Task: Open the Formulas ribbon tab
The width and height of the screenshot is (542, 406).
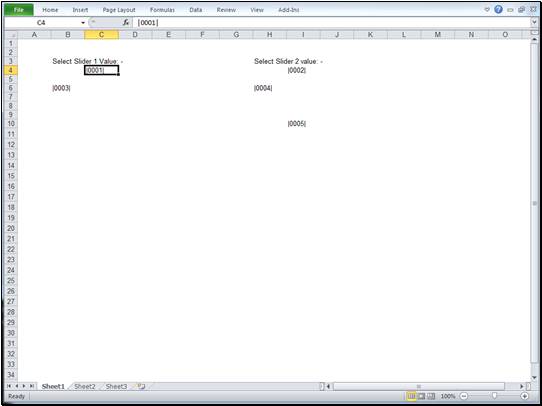Action: (x=162, y=10)
